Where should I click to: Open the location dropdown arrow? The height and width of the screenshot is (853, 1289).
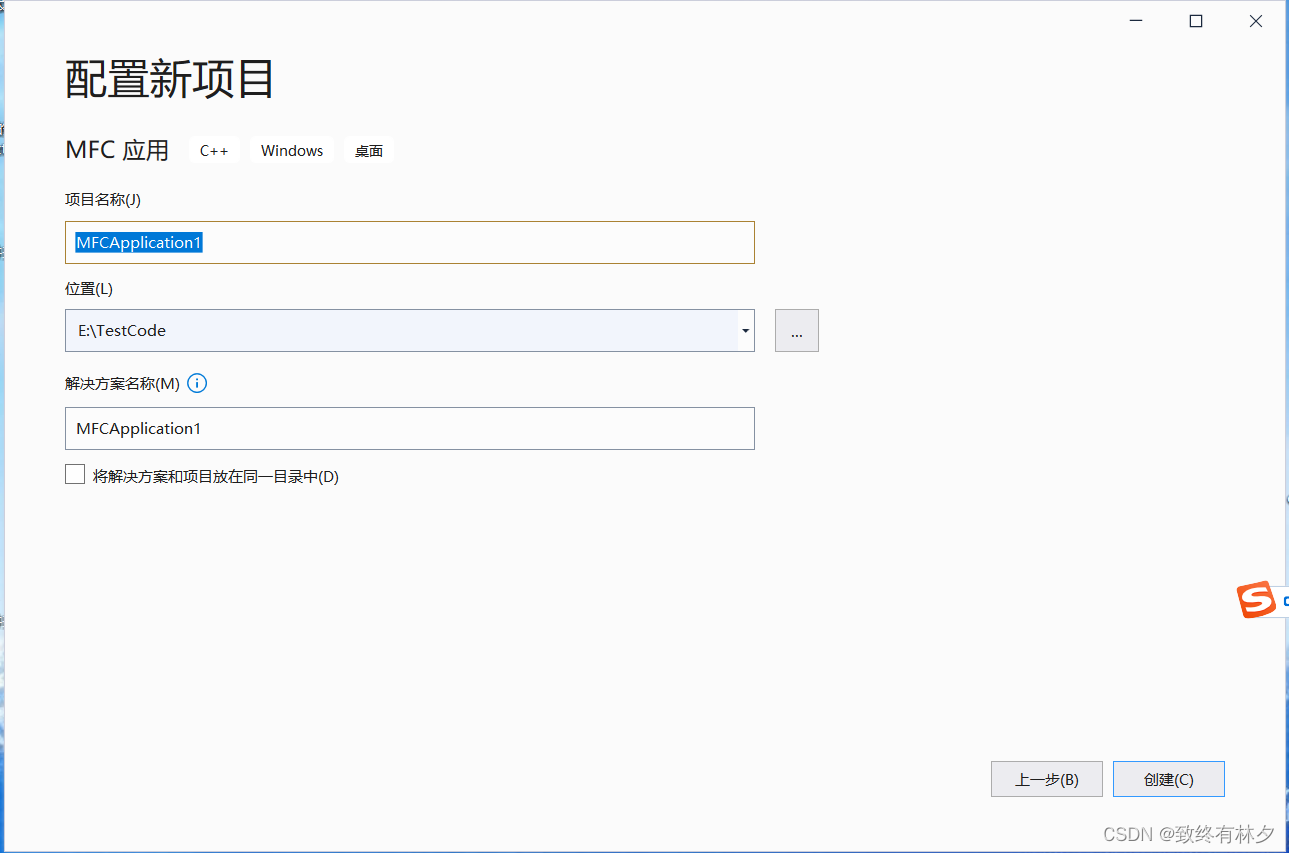point(746,330)
